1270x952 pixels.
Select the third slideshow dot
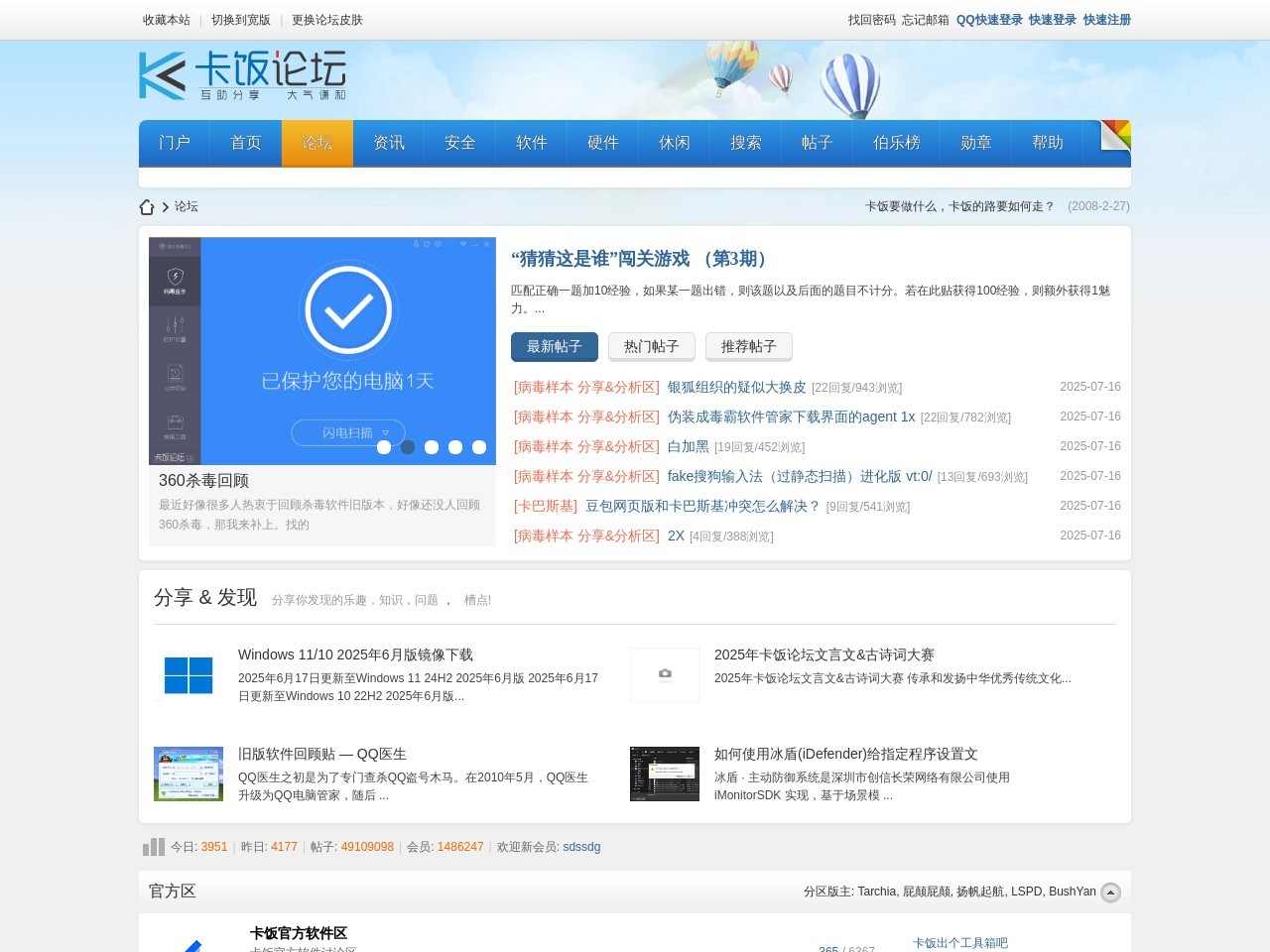432,447
